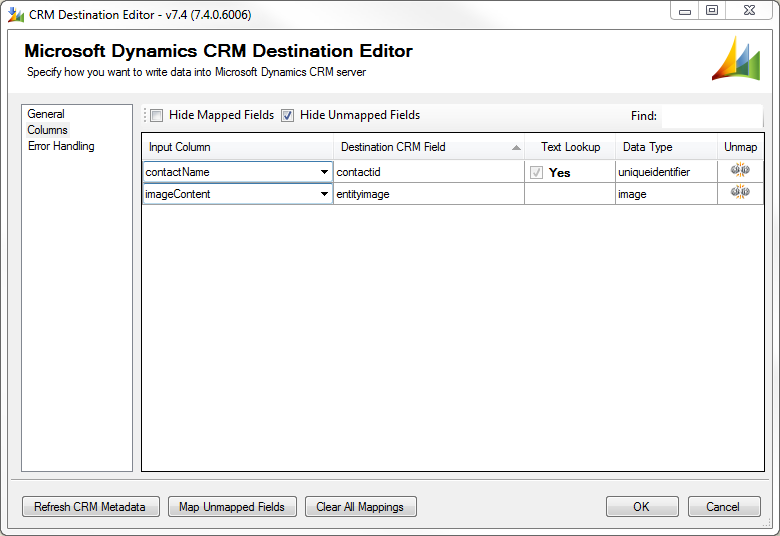The width and height of the screenshot is (780, 536).
Task: Click Refresh CRM Metadata button
Action: tap(91, 507)
